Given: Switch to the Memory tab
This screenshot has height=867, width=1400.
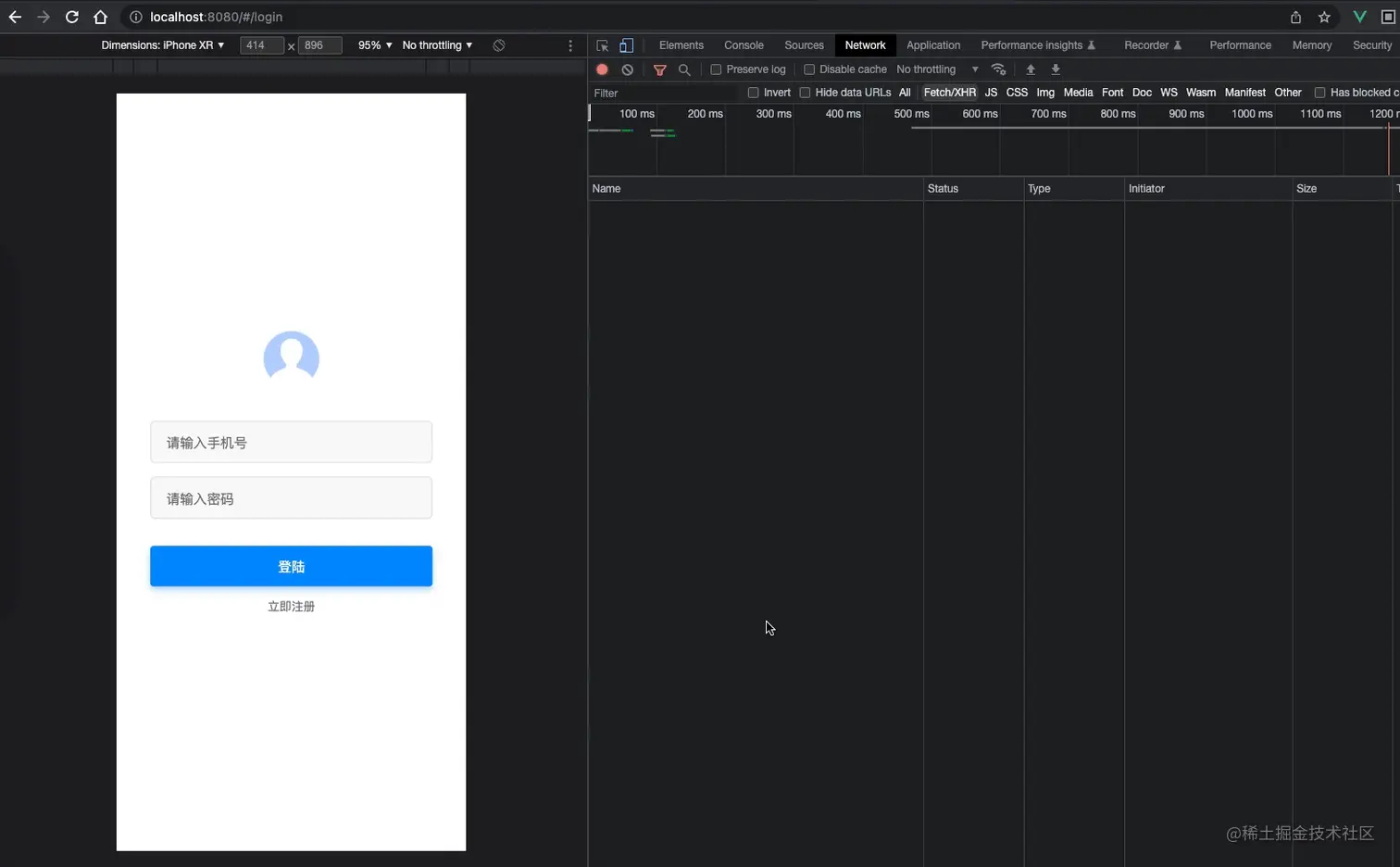Looking at the screenshot, I should (x=1312, y=45).
